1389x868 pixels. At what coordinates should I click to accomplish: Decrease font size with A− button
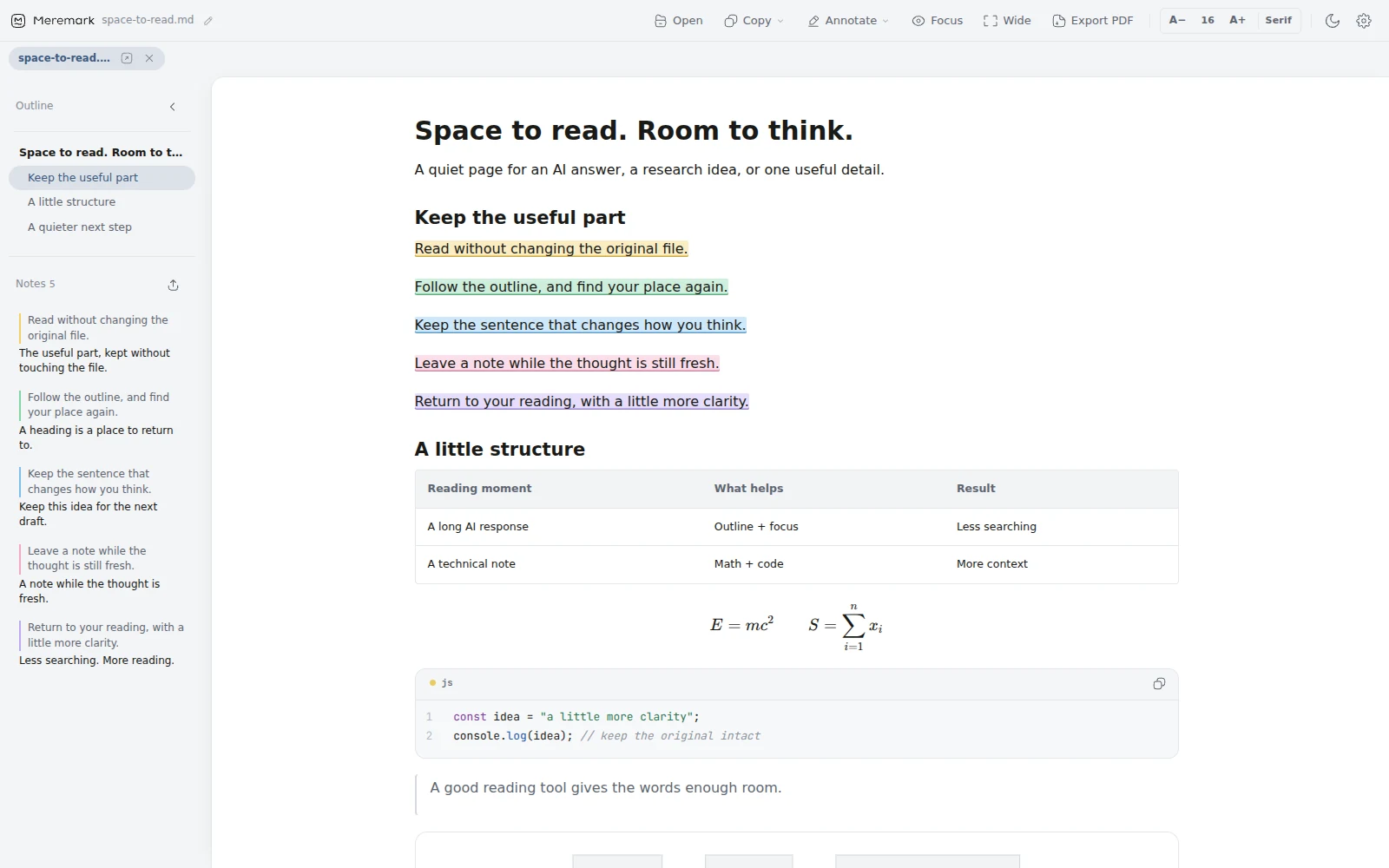1177,20
